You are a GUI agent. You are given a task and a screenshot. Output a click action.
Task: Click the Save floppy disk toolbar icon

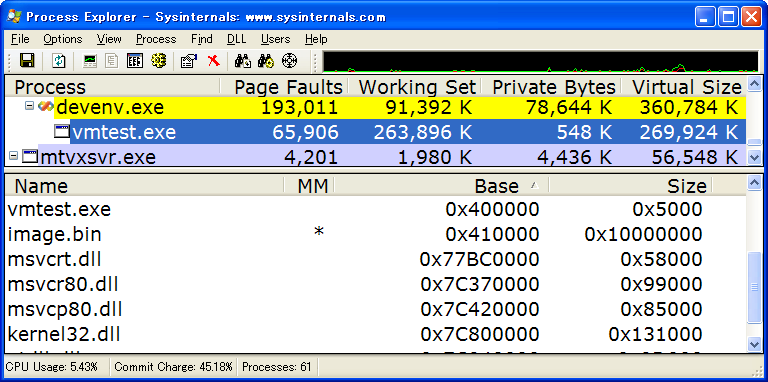point(26,61)
